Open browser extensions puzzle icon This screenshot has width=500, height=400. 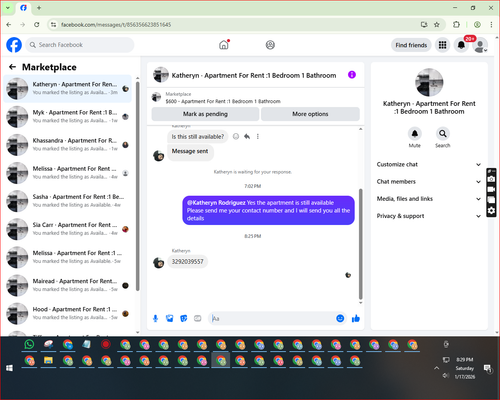click(x=456, y=25)
